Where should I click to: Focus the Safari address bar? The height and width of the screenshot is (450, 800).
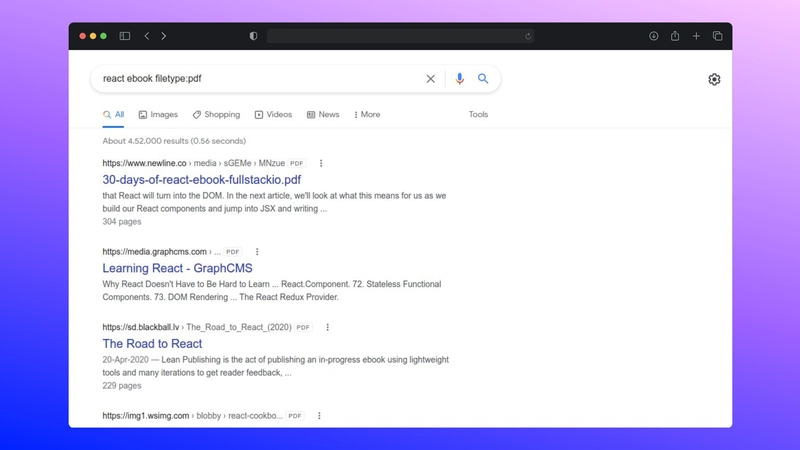click(401, 36)
